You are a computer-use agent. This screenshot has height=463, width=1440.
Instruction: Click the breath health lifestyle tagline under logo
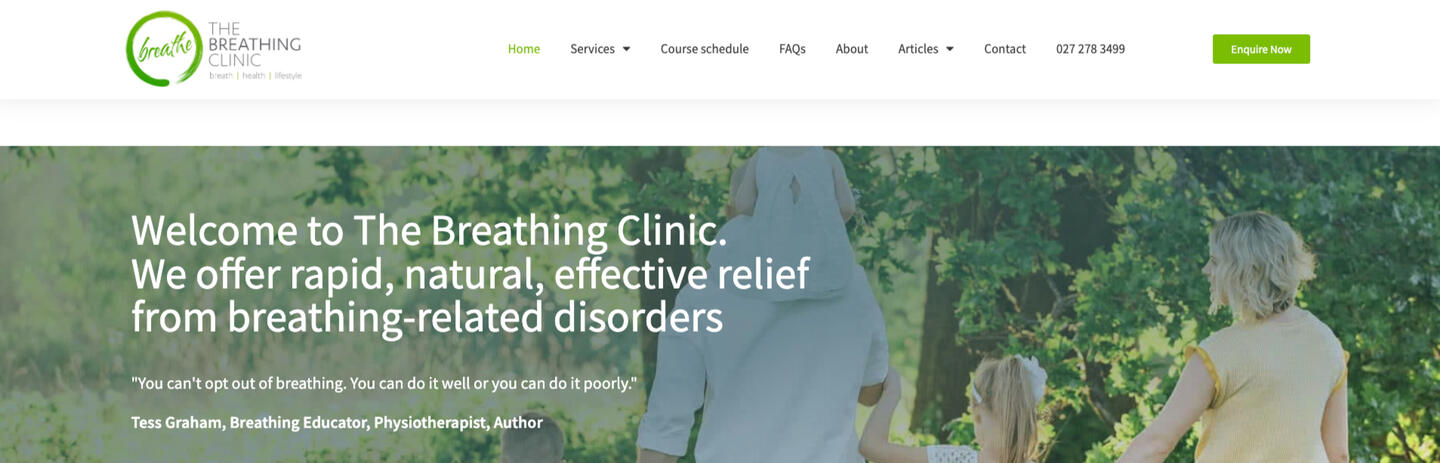(255, 76)
